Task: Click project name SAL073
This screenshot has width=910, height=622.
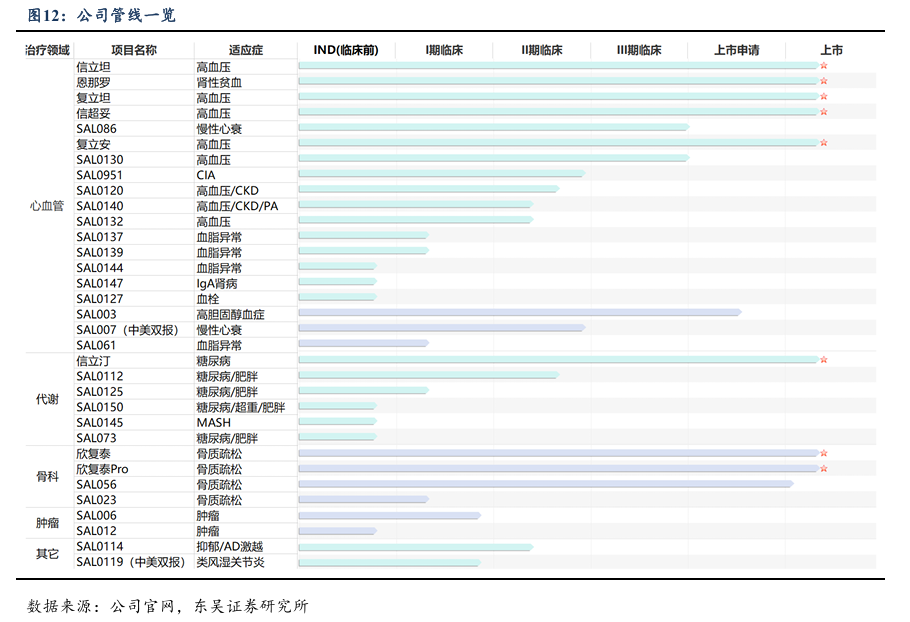Action: point(96,438)
